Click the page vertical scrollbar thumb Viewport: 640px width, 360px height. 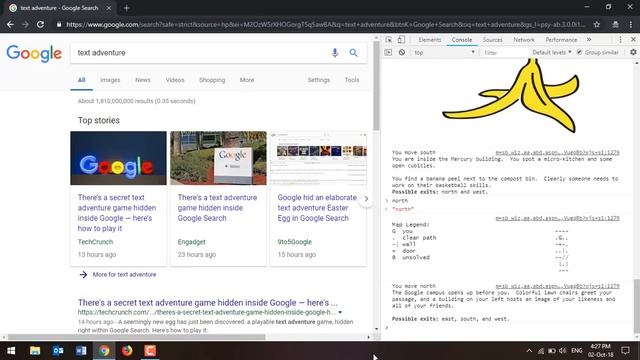tap(376, 86)
